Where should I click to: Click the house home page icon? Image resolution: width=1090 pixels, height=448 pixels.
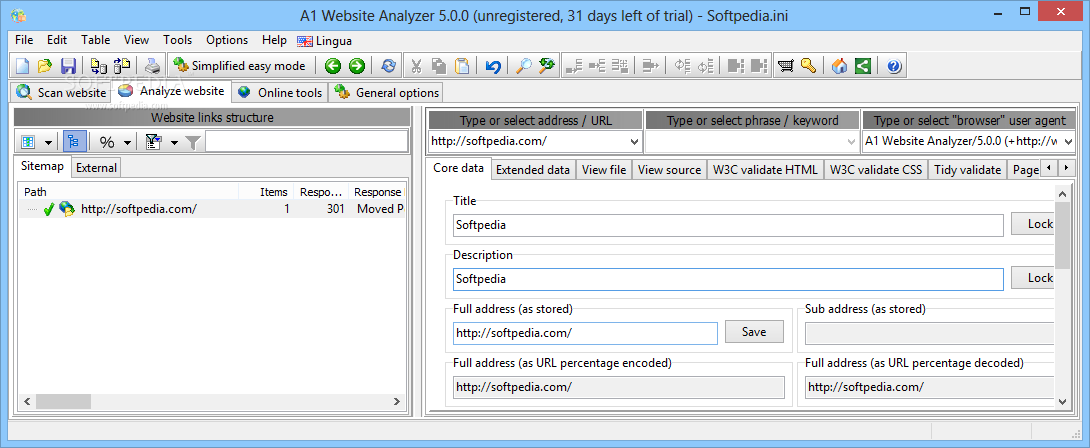(840, 66)
